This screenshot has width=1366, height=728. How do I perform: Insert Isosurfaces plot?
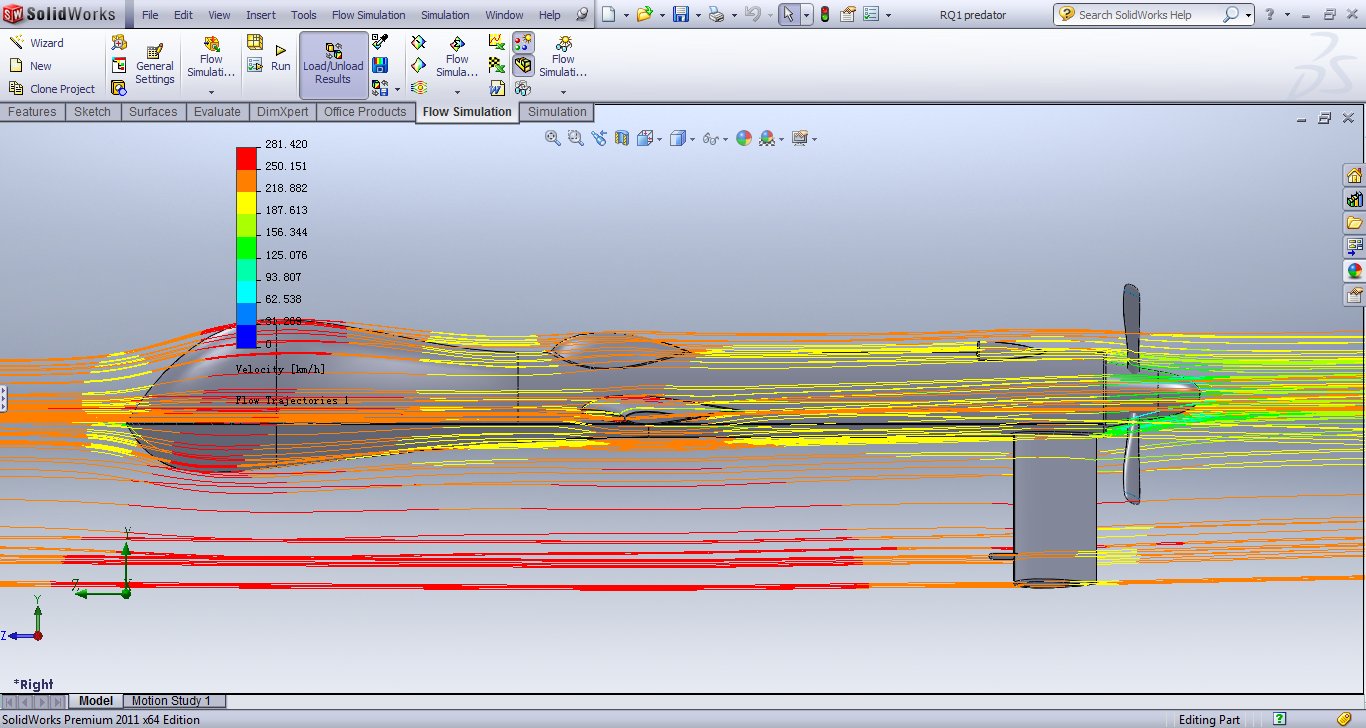point(419,88)
